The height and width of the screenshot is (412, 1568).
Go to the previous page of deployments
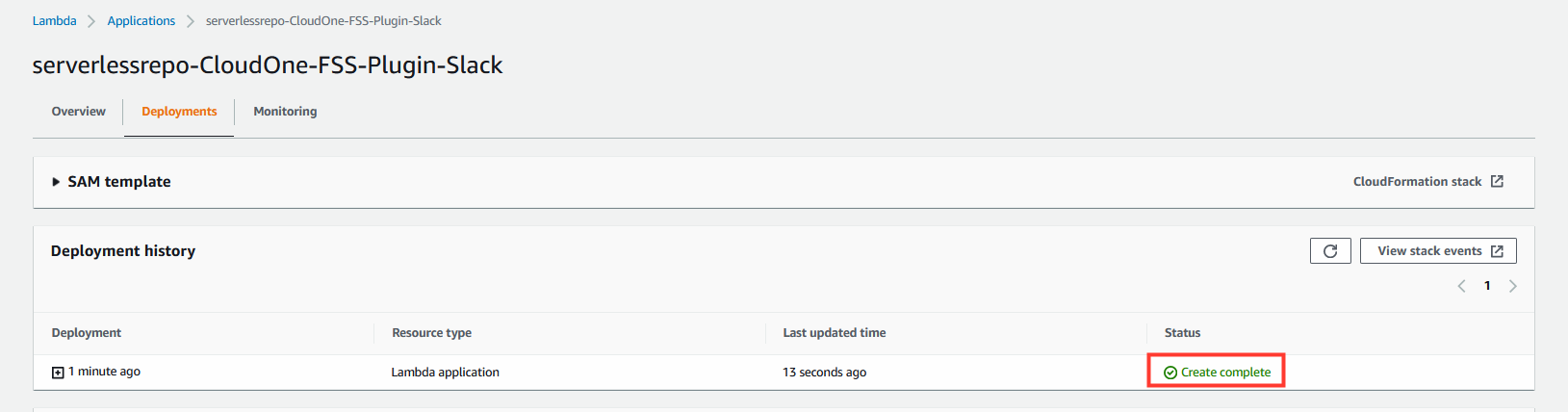click(x=1461, y=286)
